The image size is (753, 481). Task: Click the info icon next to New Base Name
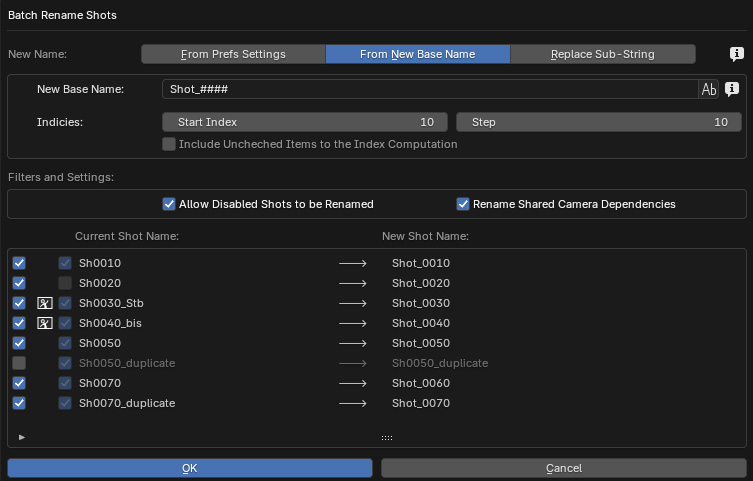pos(731,89)
